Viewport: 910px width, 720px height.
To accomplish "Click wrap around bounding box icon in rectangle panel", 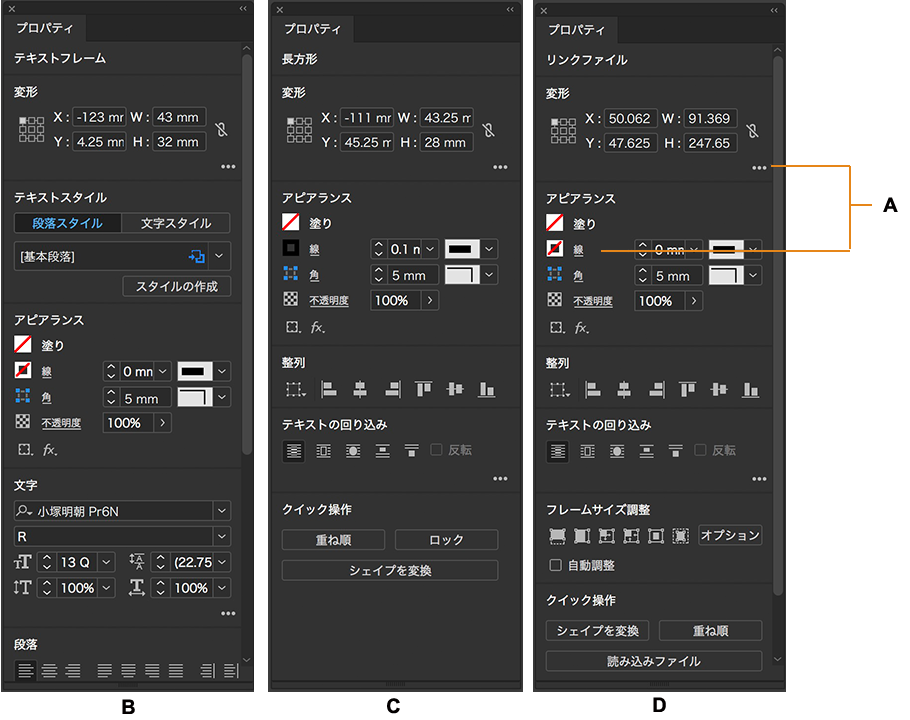I will (323, 451).
